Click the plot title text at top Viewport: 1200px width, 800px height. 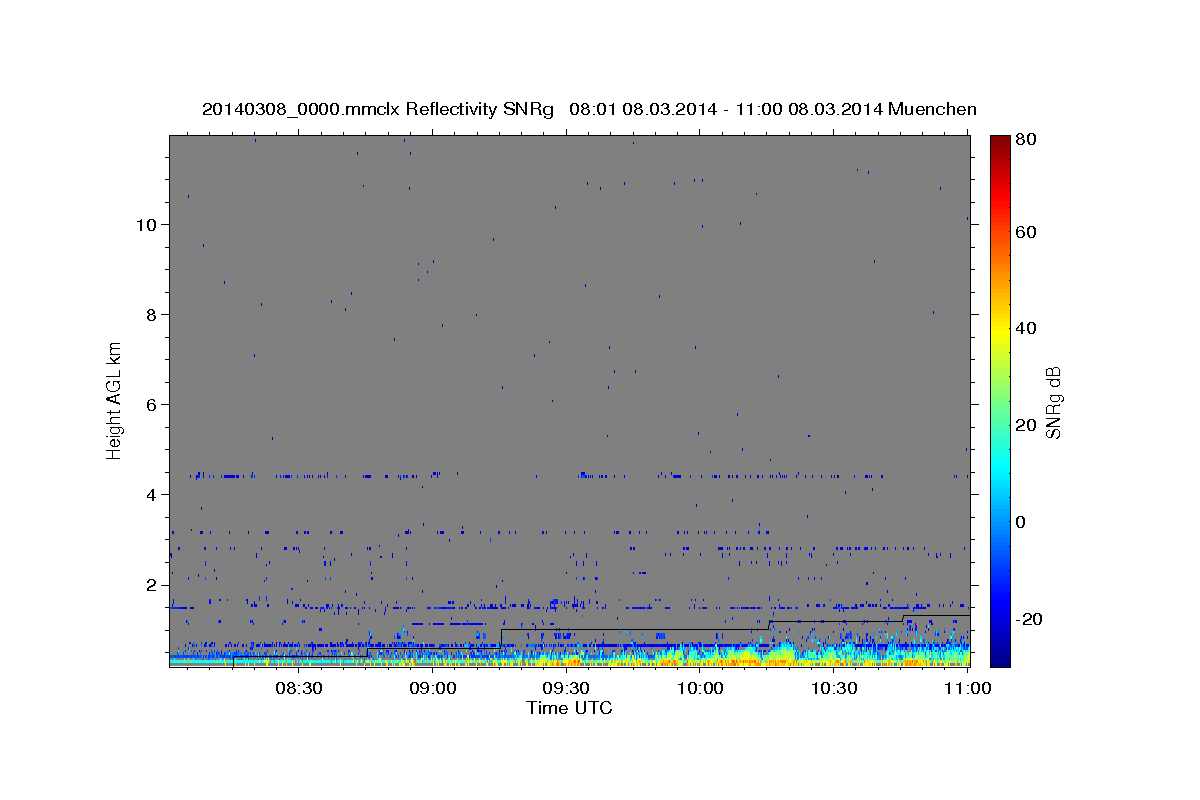pos(589,109)
